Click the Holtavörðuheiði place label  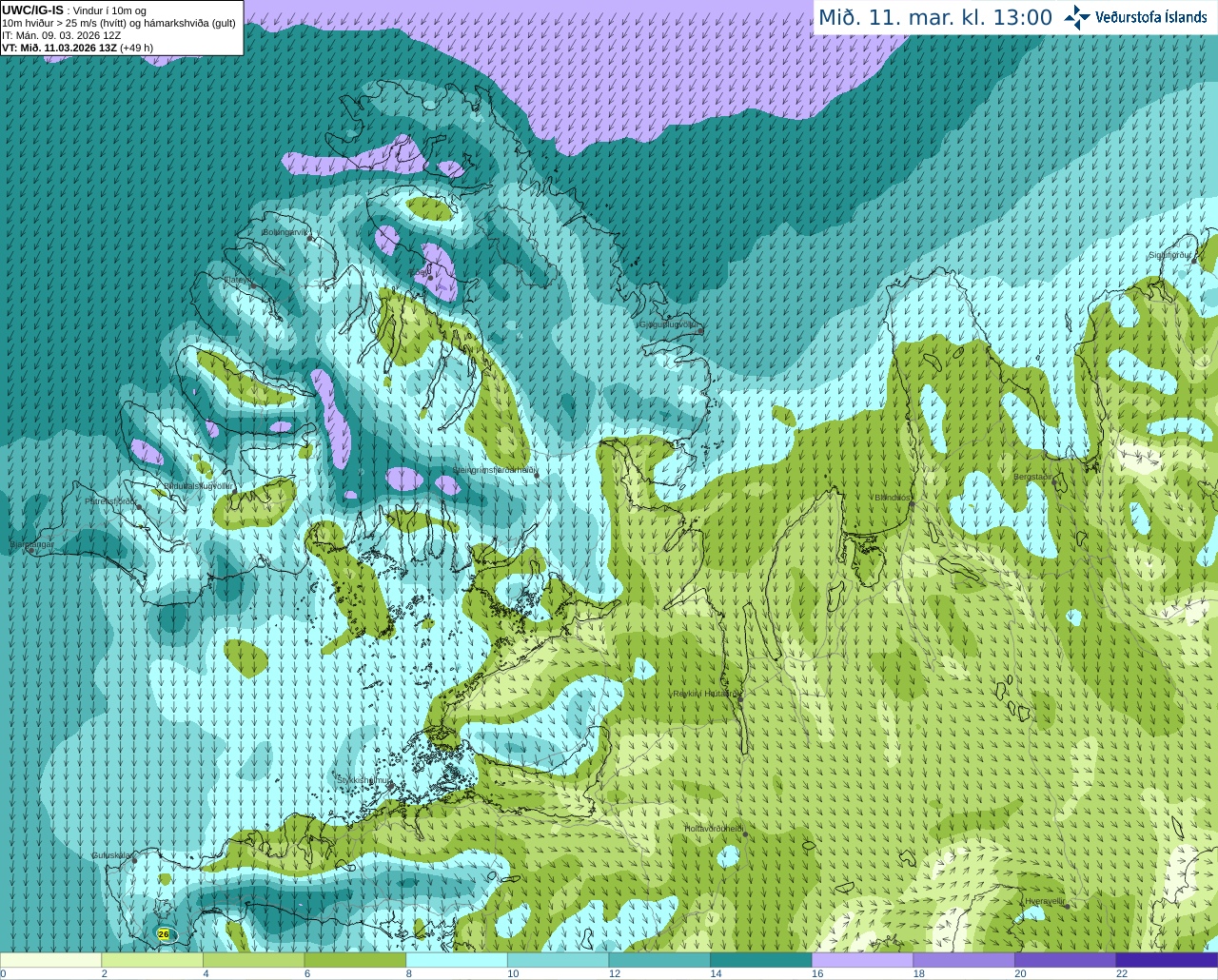pyautogui.click(x=714, y=829)
